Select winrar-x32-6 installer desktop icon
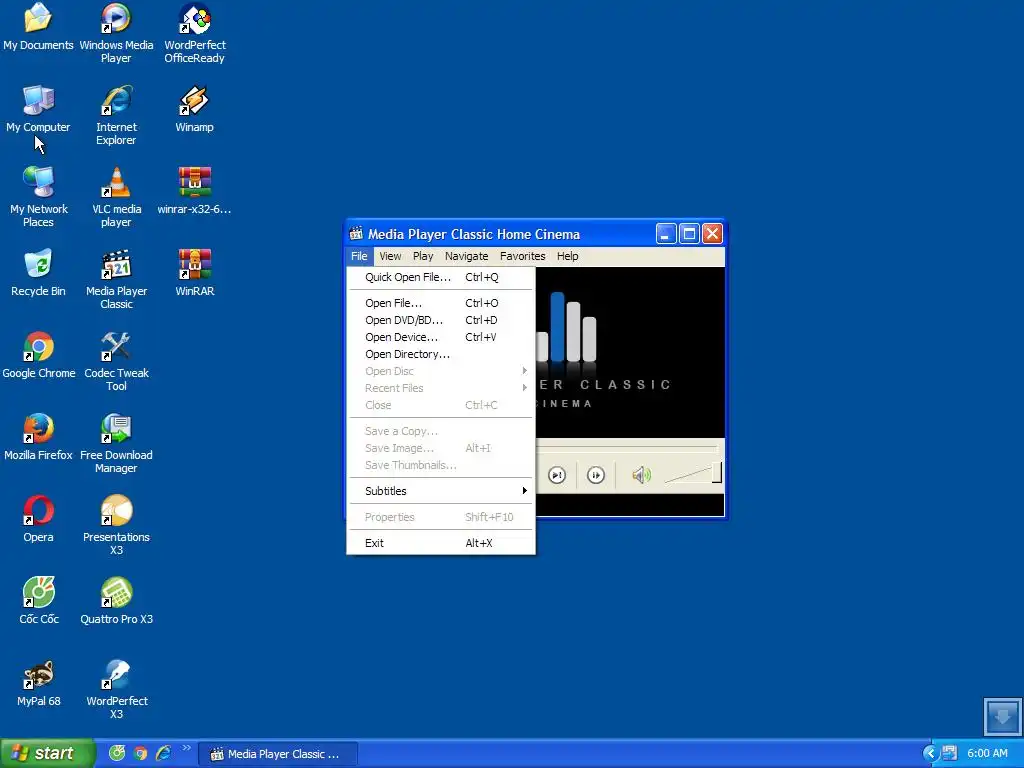The image size is (1024, 768). point(195,191)
